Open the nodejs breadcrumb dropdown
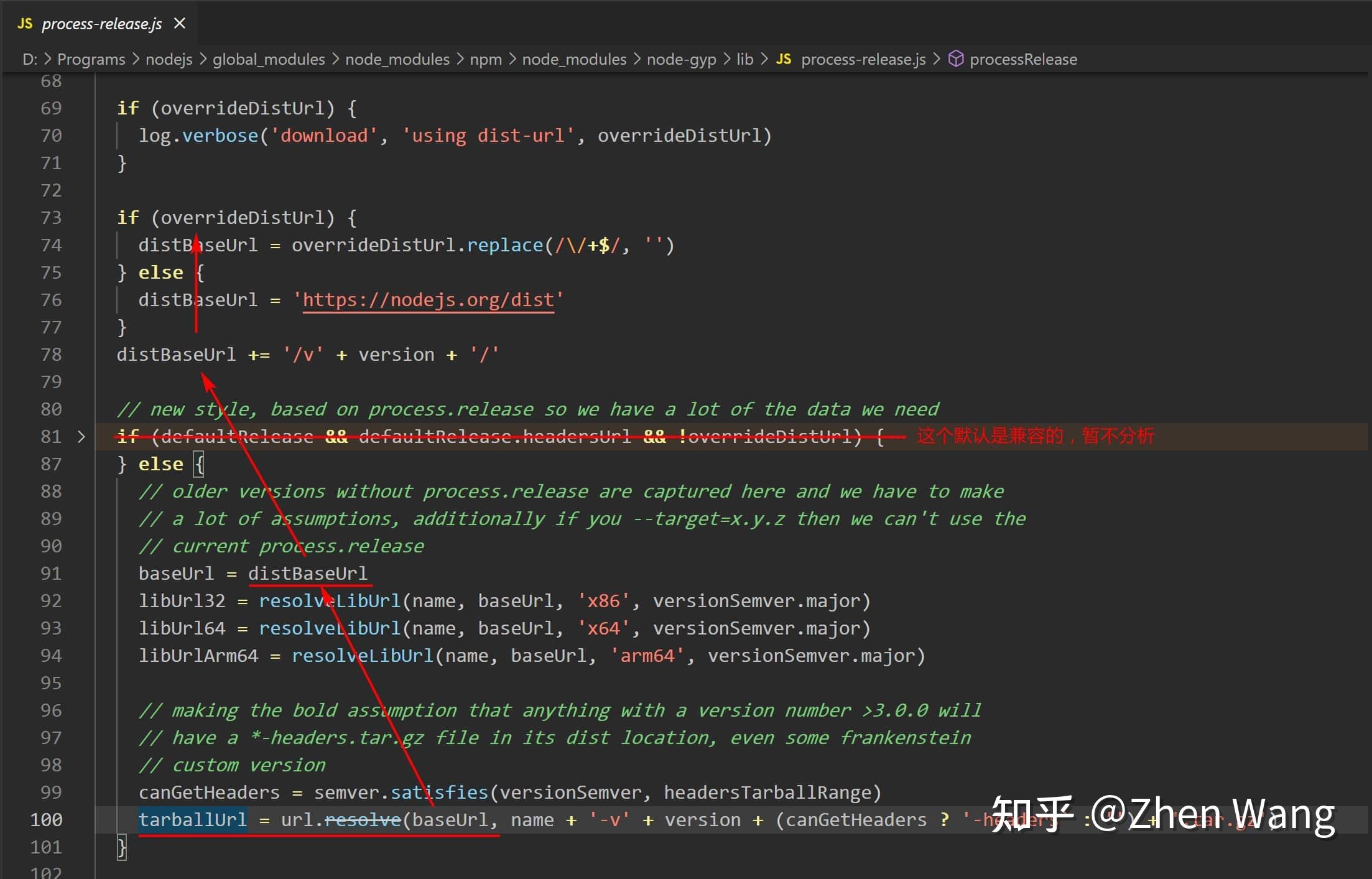The height and width of the screenshot is (879, 1372). coord(168,58)
